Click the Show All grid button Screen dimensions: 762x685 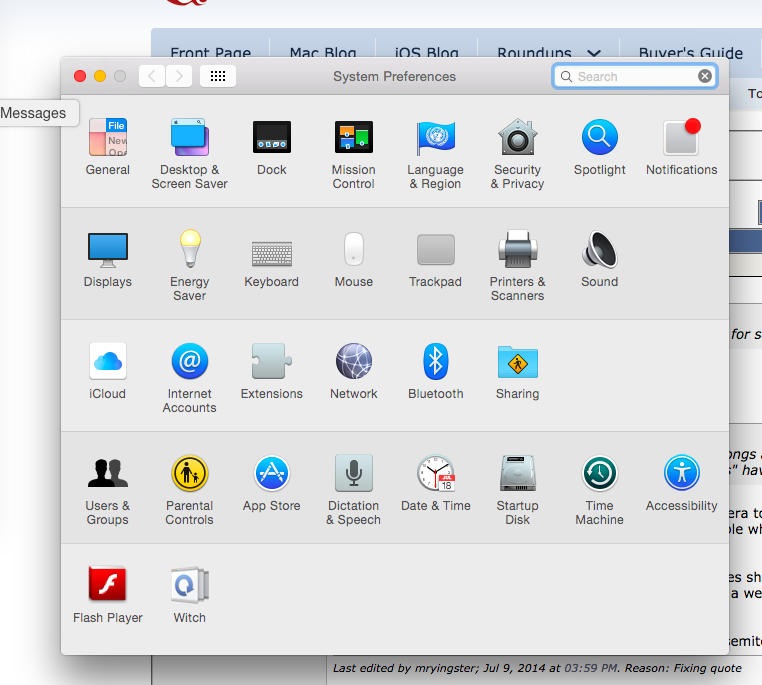[218, 76]
